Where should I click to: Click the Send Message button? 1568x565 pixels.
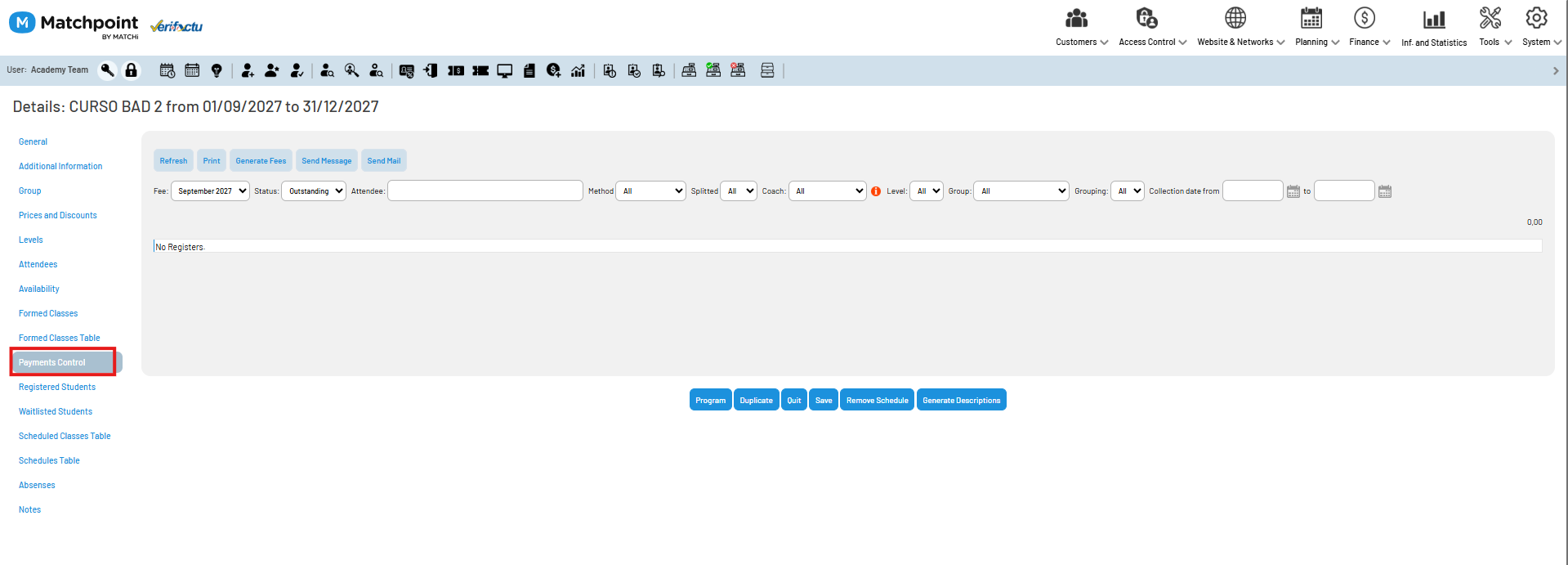pyautogui.click(x=327, y=160)
